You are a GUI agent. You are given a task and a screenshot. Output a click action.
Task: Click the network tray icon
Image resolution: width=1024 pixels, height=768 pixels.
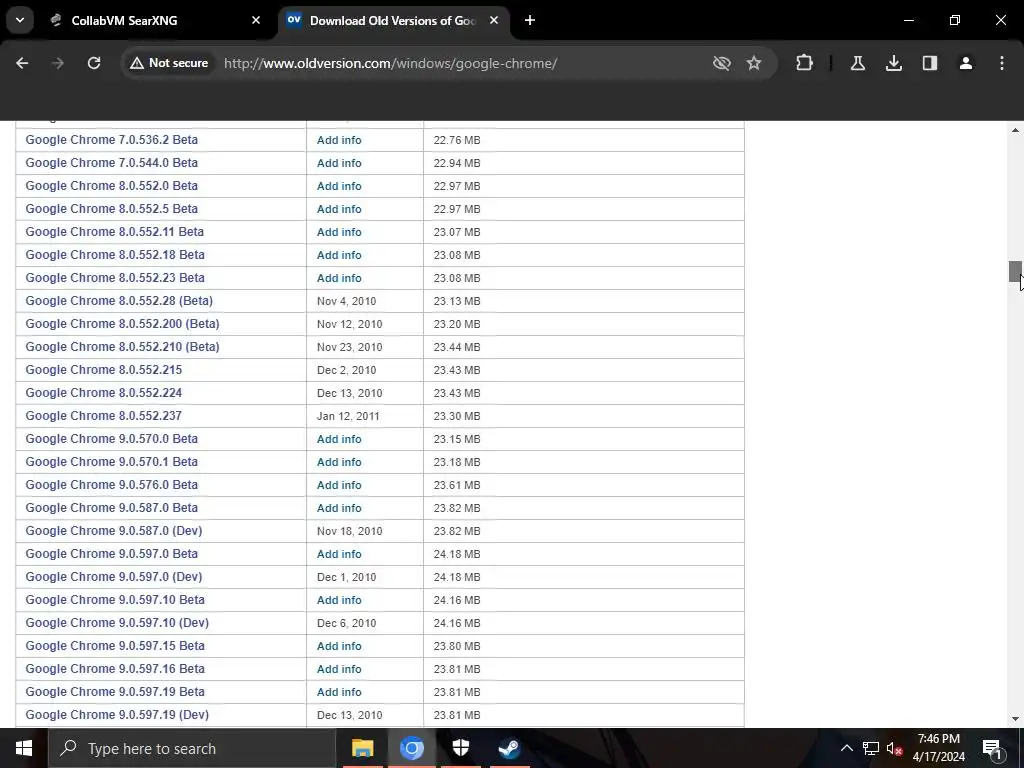pyautogui.click(x=871, y=748)
